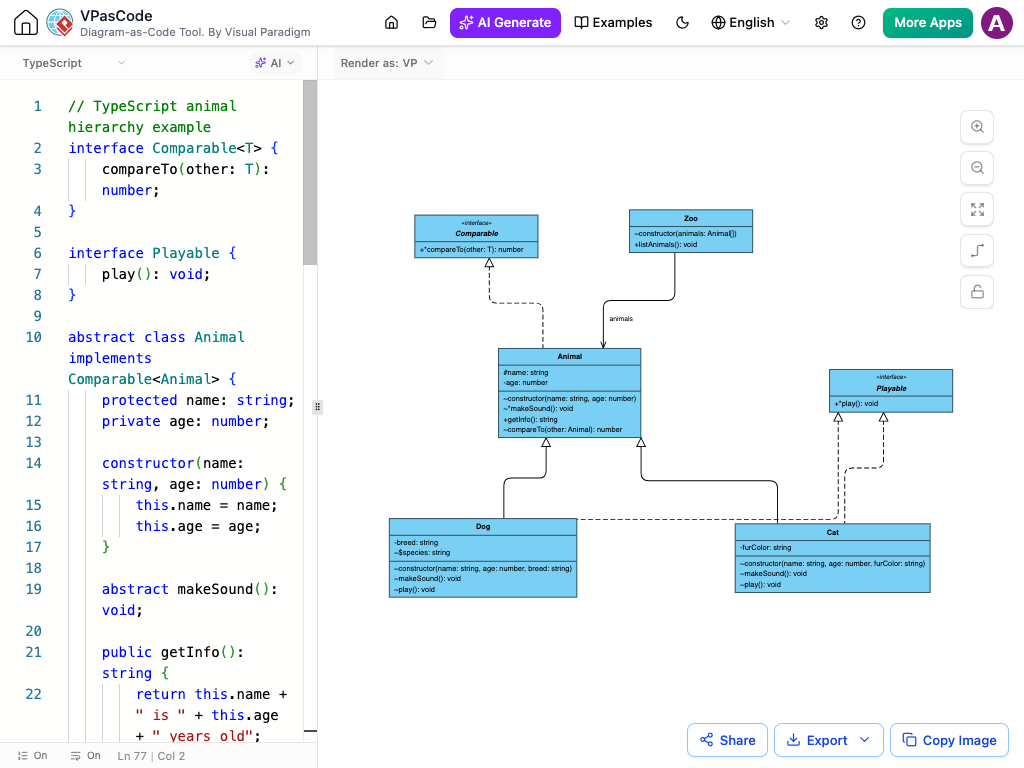Toggle line numbers On in status bar
Viewport: 1024px width, 768px height.
pos(33,756)
